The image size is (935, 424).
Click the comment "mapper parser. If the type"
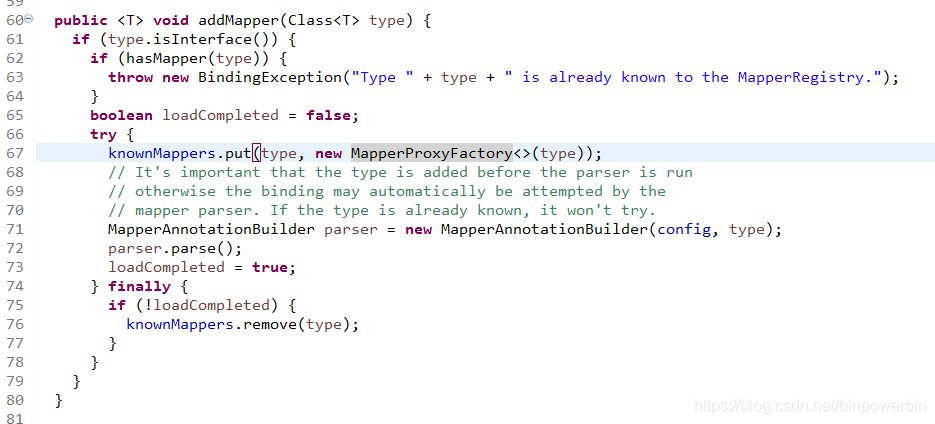[382, 211]
